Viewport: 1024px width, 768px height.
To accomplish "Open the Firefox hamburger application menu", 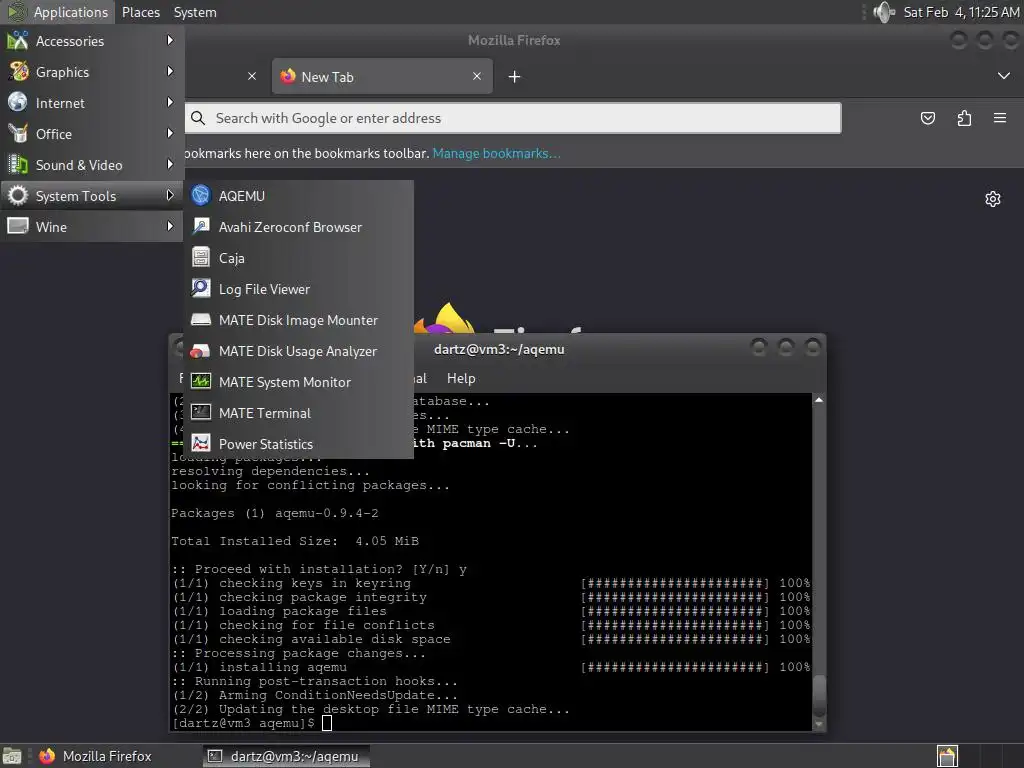I will click(1000, 118).
